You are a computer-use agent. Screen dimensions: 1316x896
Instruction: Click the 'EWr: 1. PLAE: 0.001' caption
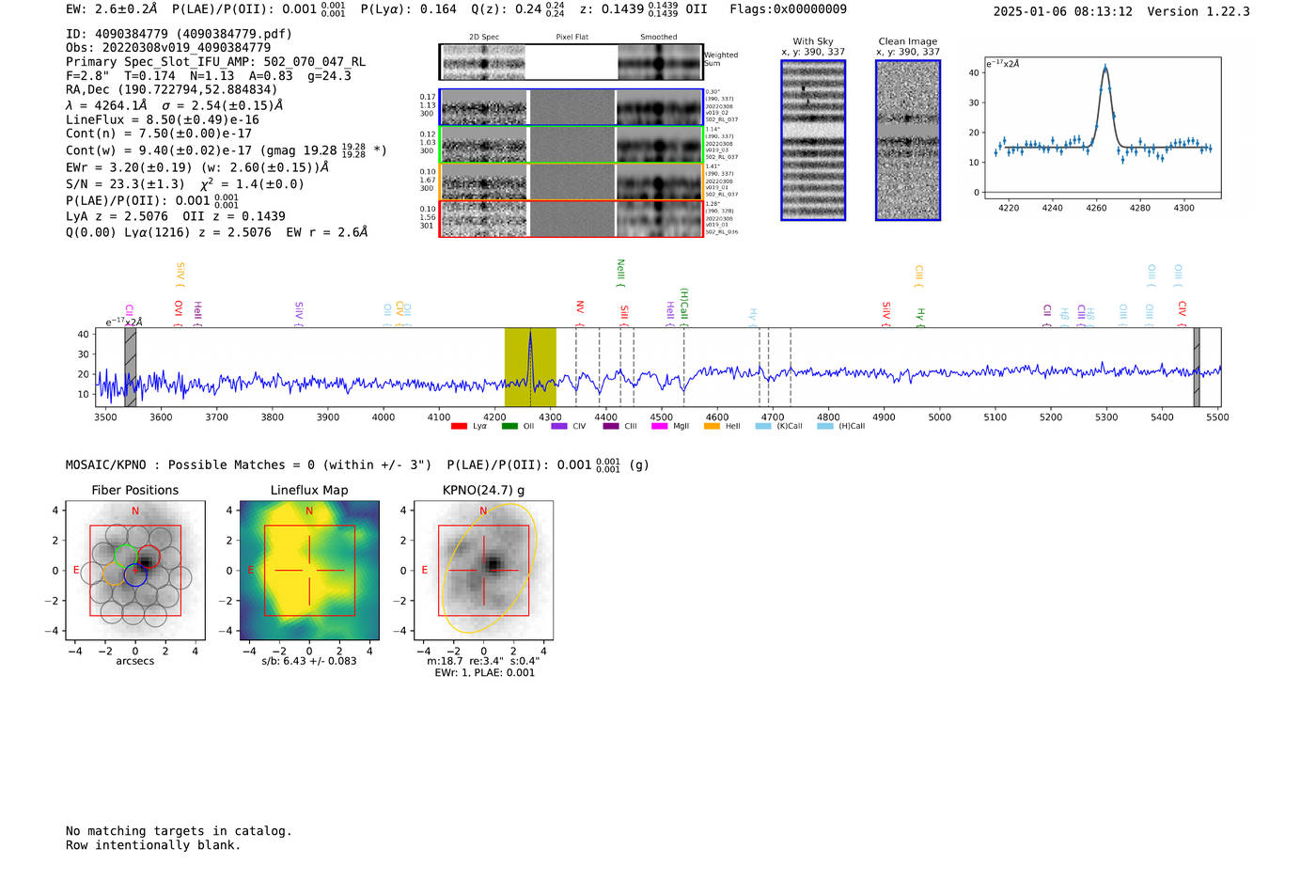pos(484,672)
